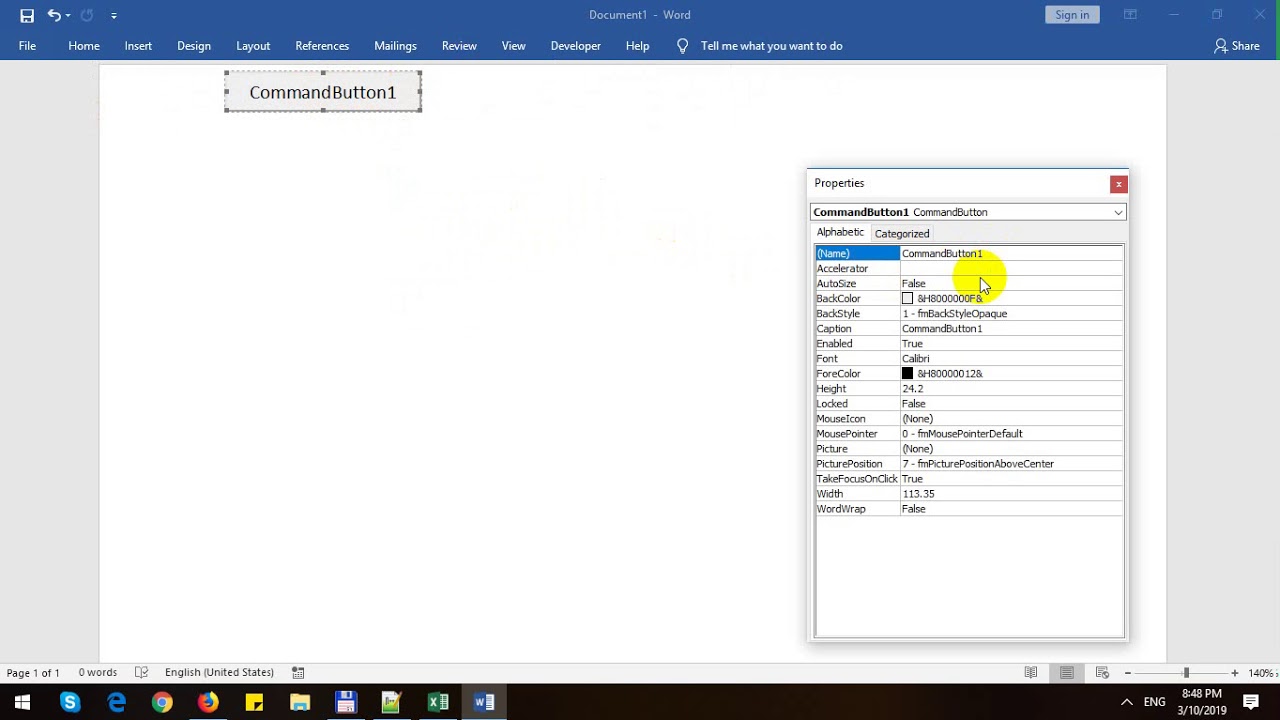Image resolution: width=1280 pixels, height=720 pixels.
Task: Click the BackColor white color swatch
Action: click(x=908, y=299)
